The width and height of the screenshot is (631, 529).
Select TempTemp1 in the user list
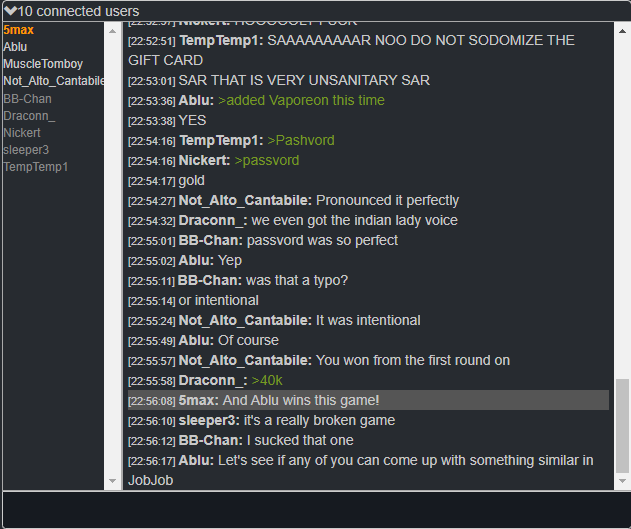click(x=36, y=167)
